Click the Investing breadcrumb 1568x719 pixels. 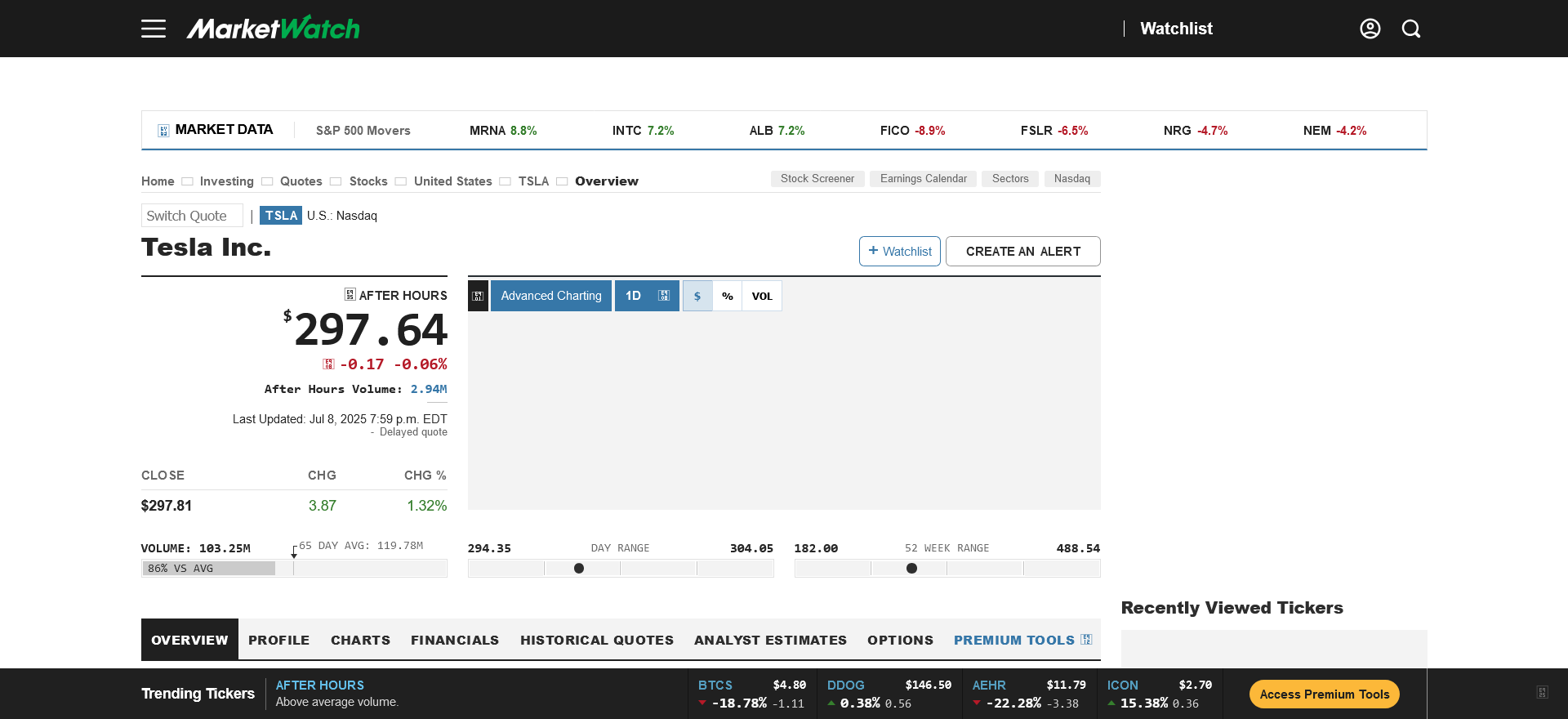coord(227,181)
